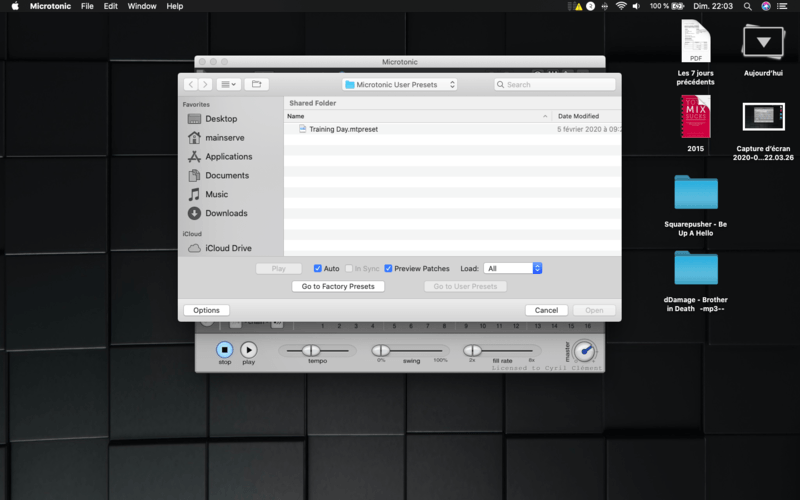800x500 pixels.
Task: Disable the Preview Patches checkbox
Action: pyautogui.click(x=388, y=268)
